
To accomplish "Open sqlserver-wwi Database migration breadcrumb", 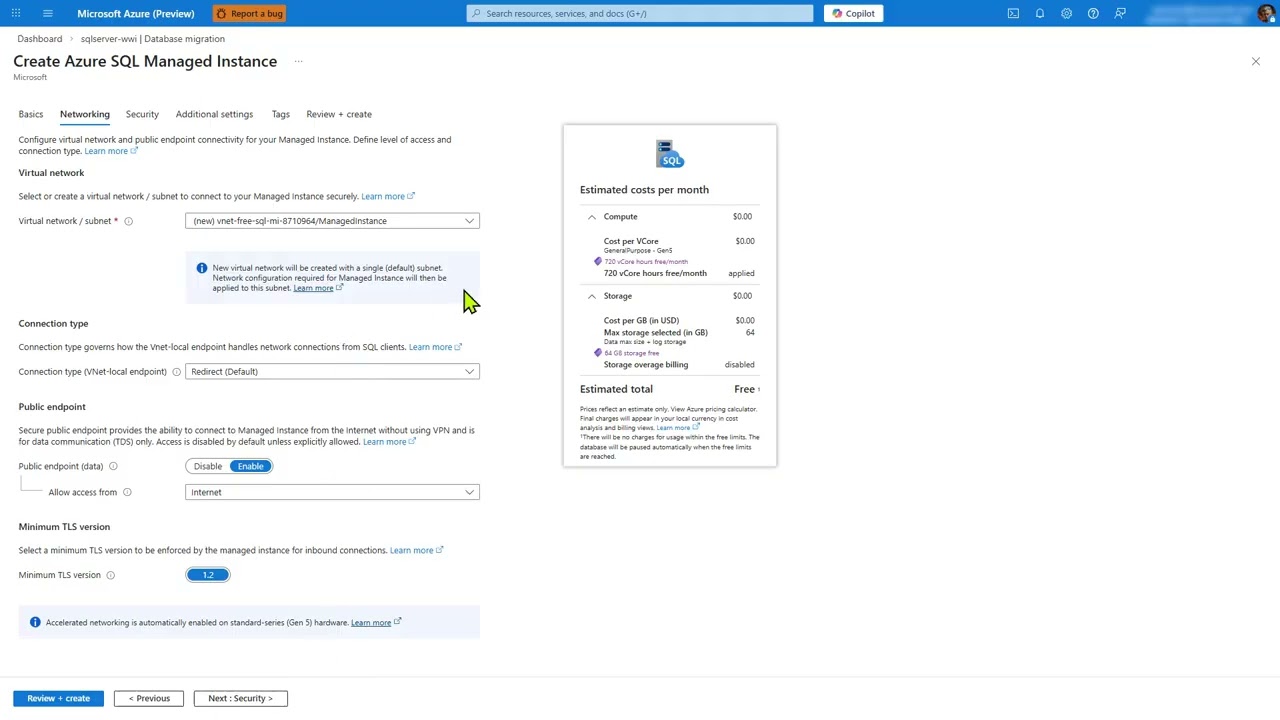I will click(x=153, y=39).
